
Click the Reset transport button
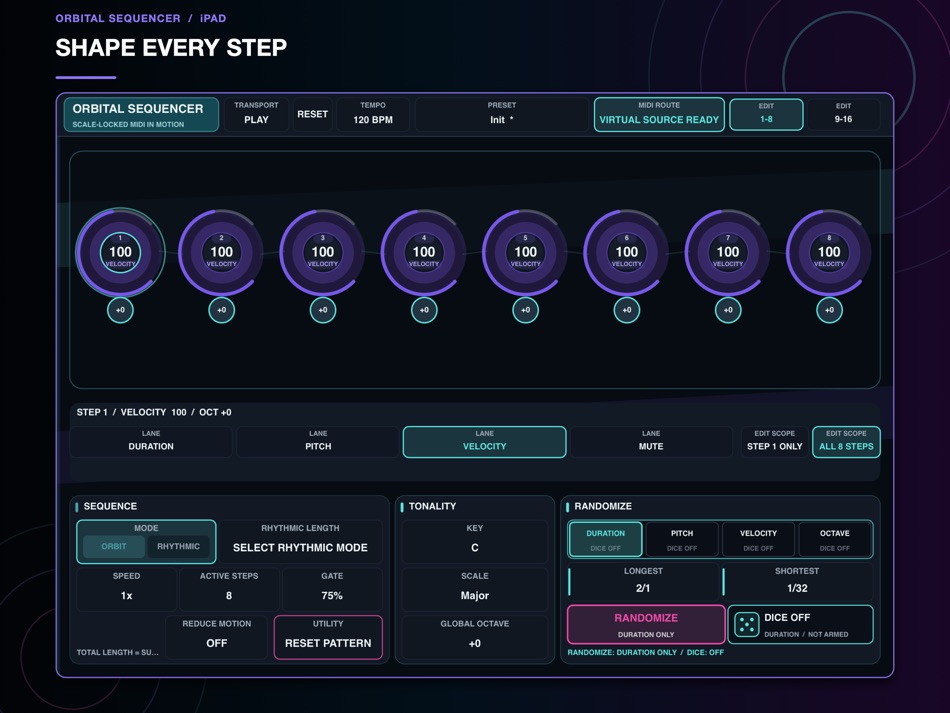point(313,114)
